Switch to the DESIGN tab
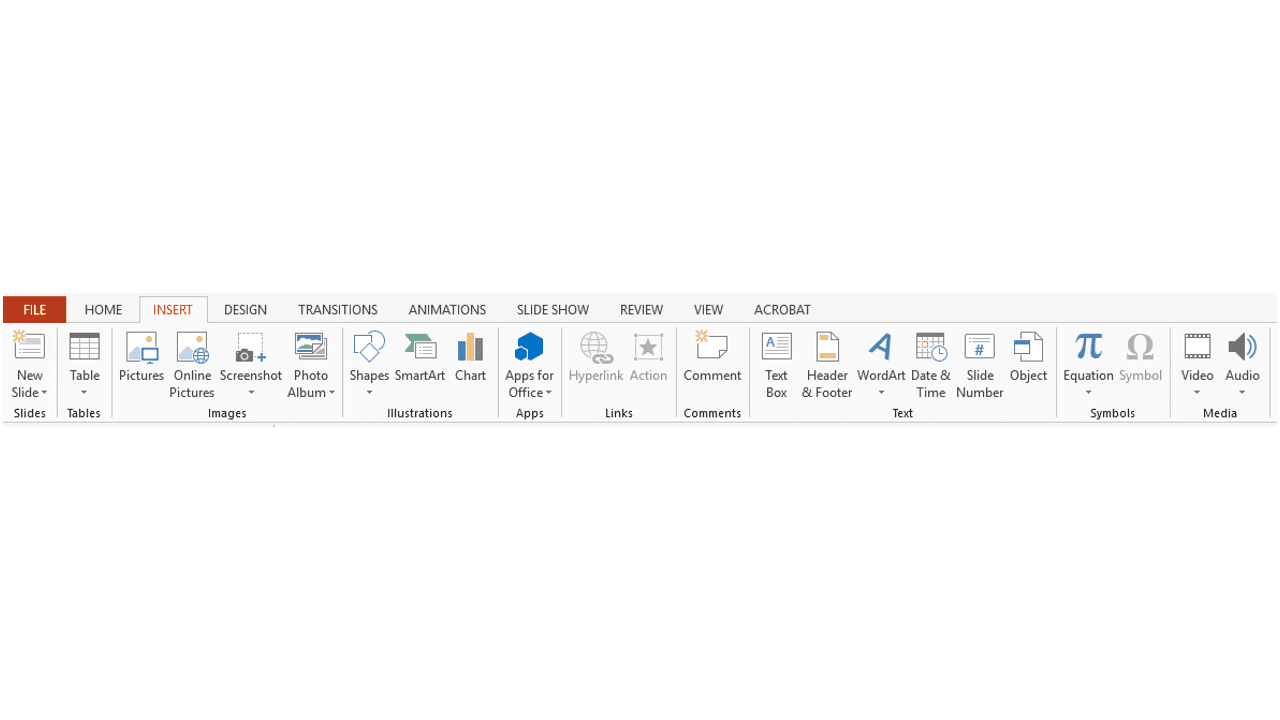Viewport: 1280px width, 720px height. [x=245, y=309]
